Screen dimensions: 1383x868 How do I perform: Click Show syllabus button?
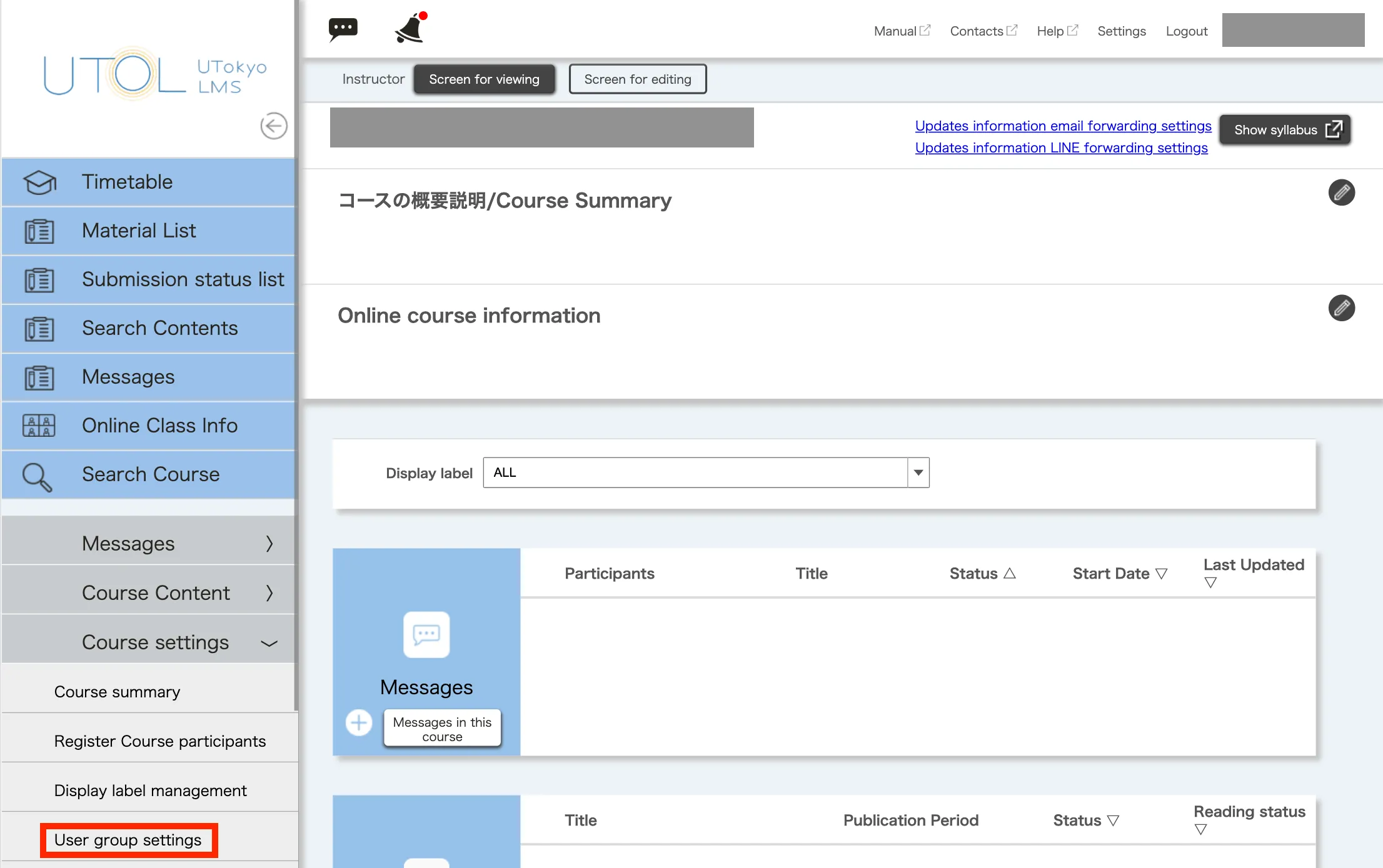click(x=1285, y=130)
